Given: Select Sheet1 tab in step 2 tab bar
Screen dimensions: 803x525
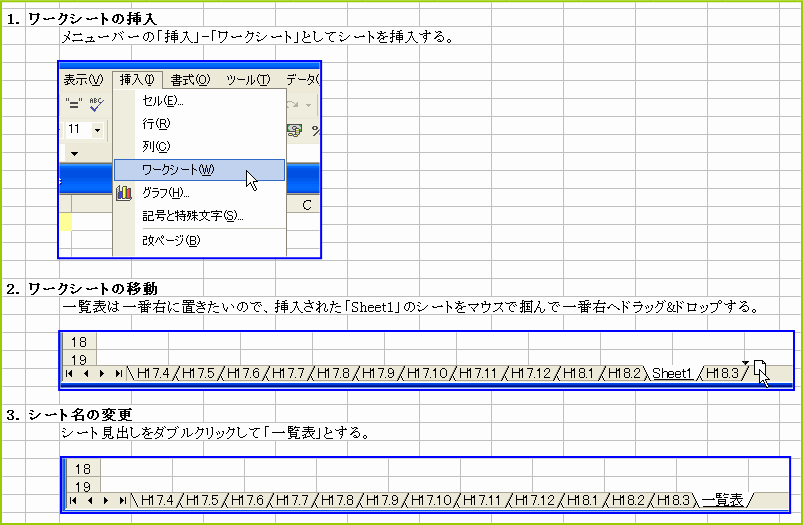Looking at the screenshot, I should point(672,373).
